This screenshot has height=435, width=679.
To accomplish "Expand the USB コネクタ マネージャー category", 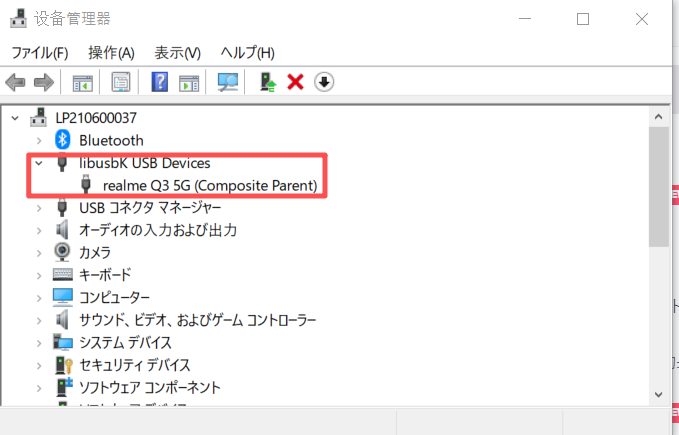I will click(39, 208).
